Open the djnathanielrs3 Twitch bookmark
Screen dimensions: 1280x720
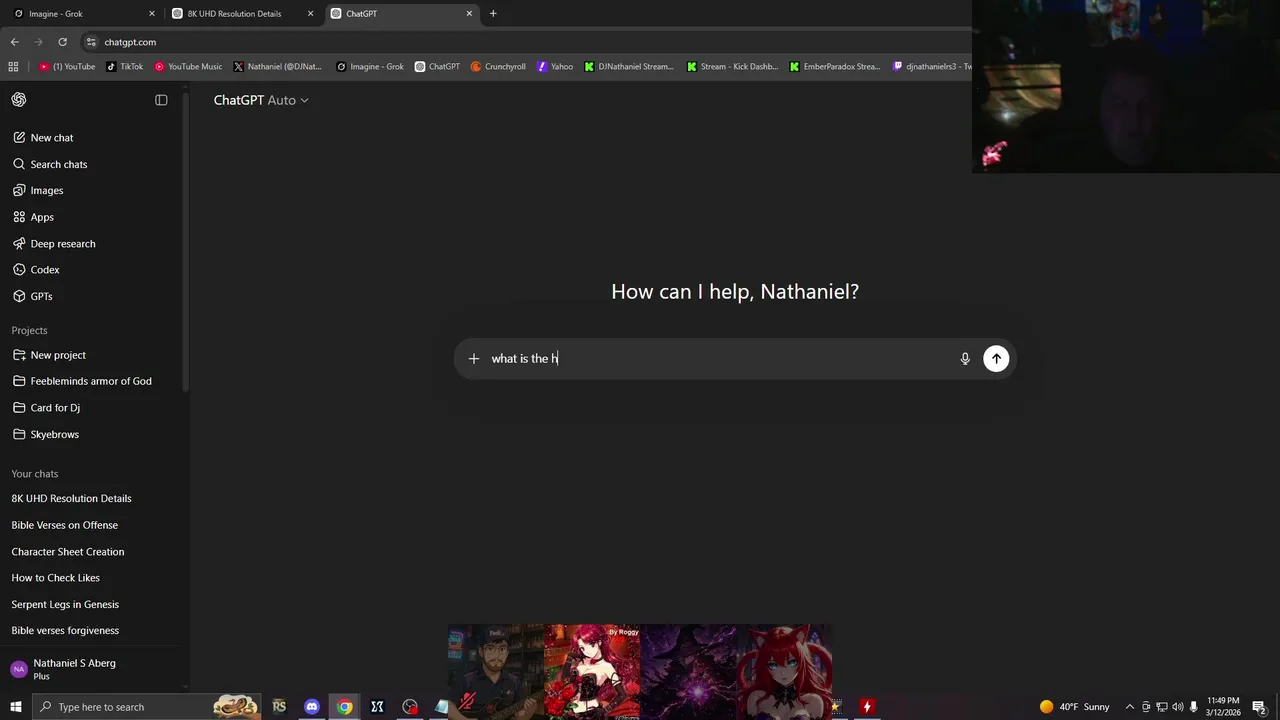[x=931, y=67]
